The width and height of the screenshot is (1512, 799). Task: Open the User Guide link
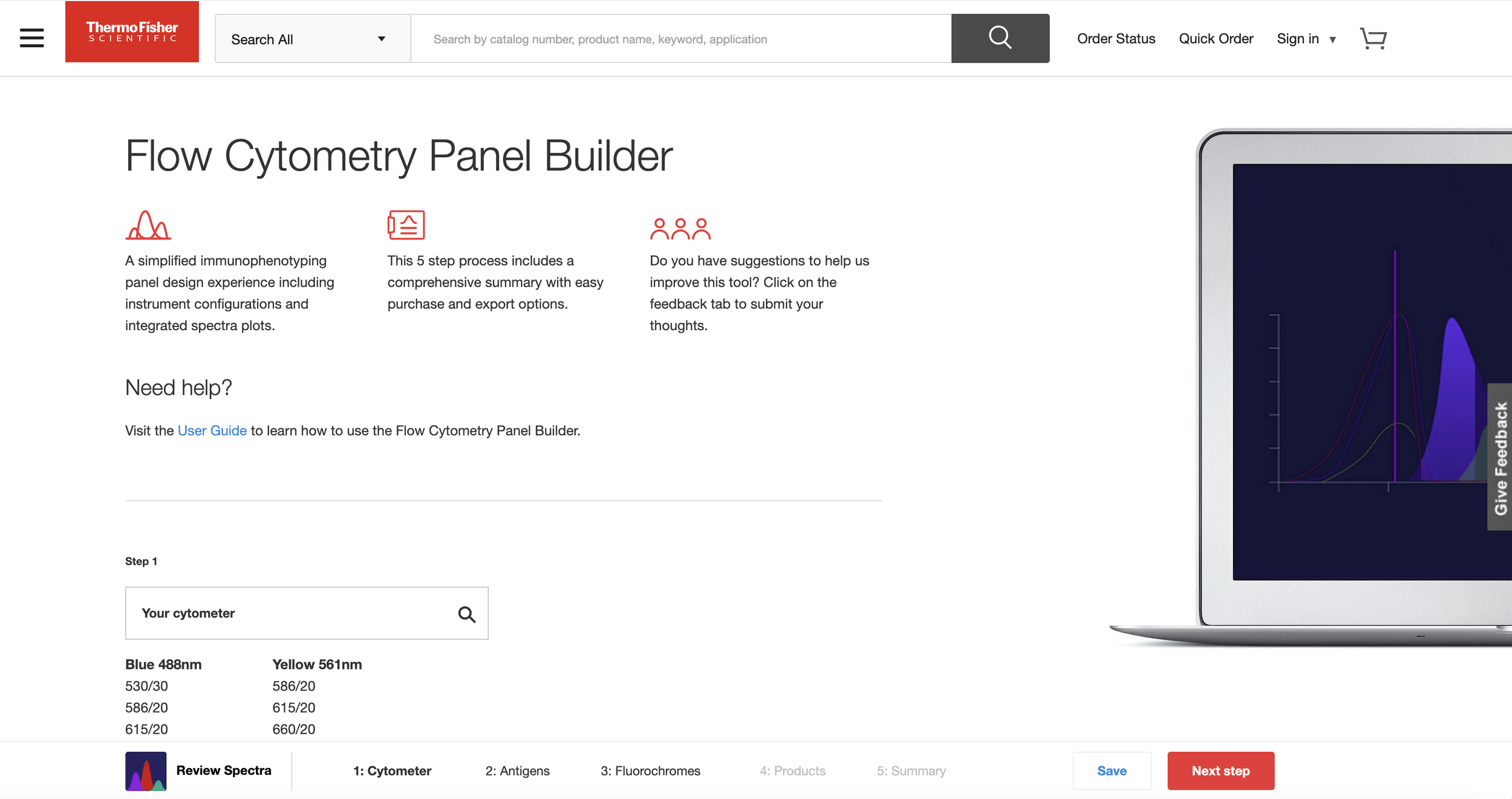212,431
